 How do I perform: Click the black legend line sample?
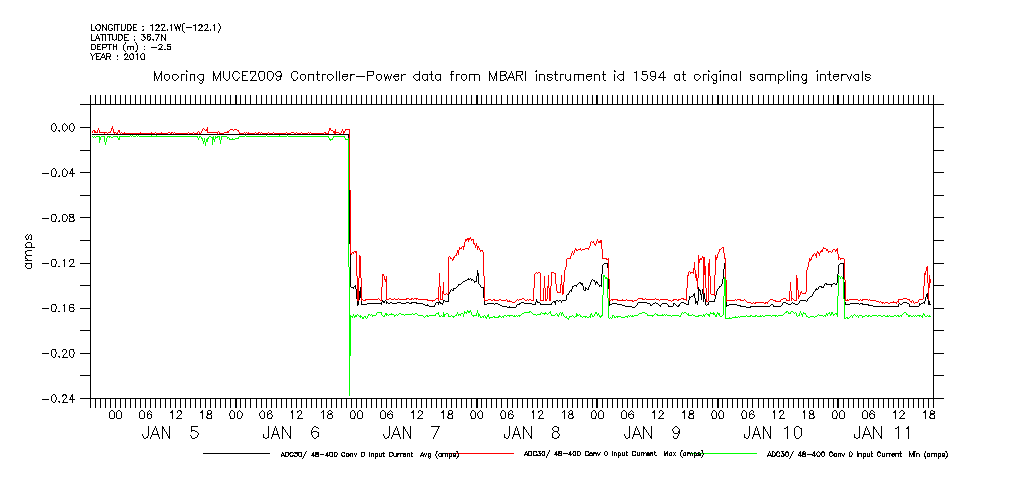click(234, 454)
